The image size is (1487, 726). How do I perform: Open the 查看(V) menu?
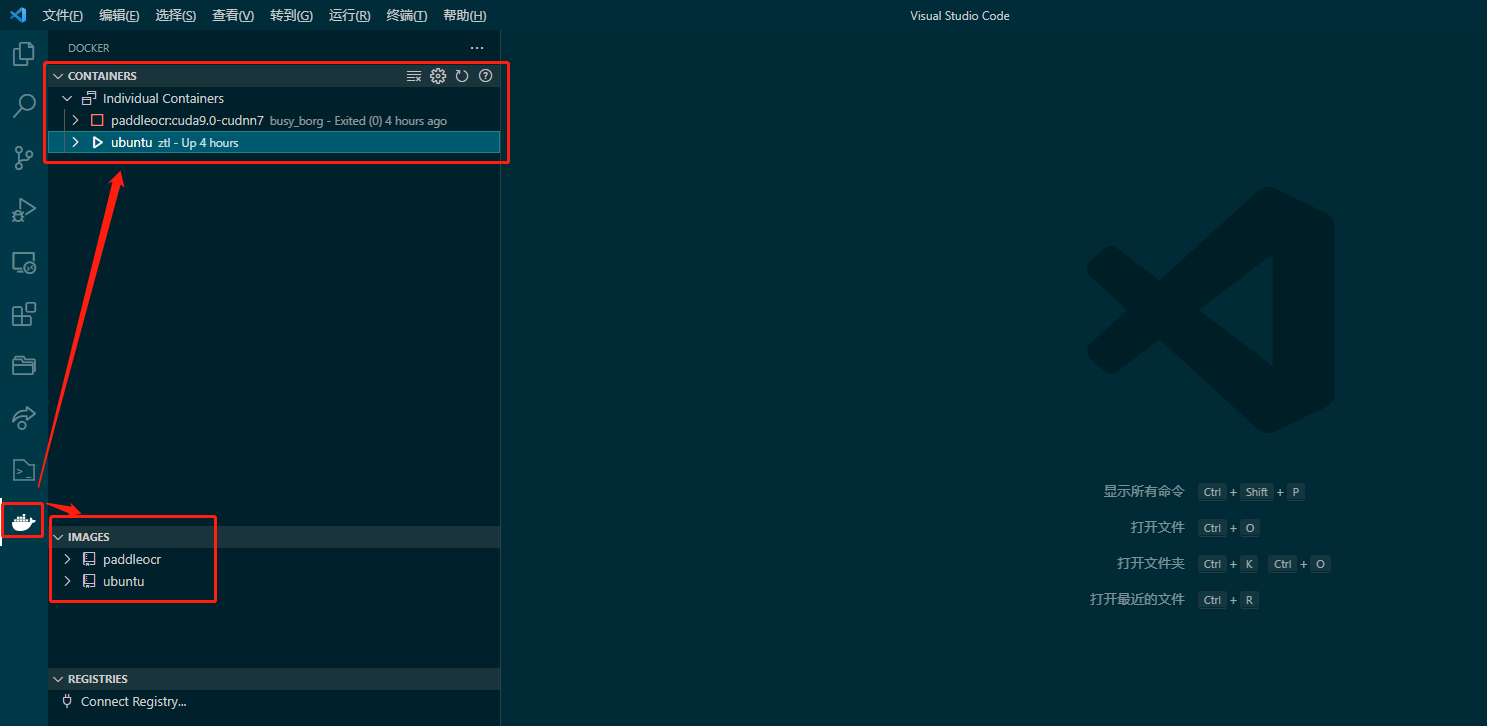coord(232,15)
